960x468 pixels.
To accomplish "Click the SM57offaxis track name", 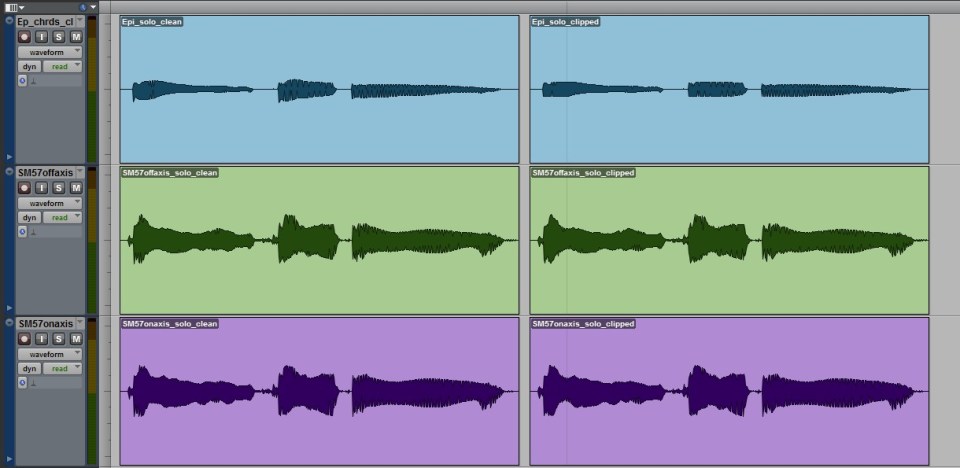I will 45,172.
